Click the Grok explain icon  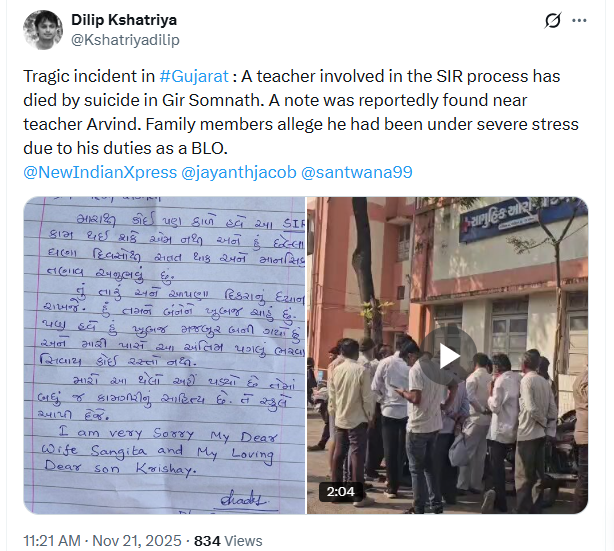553,20
